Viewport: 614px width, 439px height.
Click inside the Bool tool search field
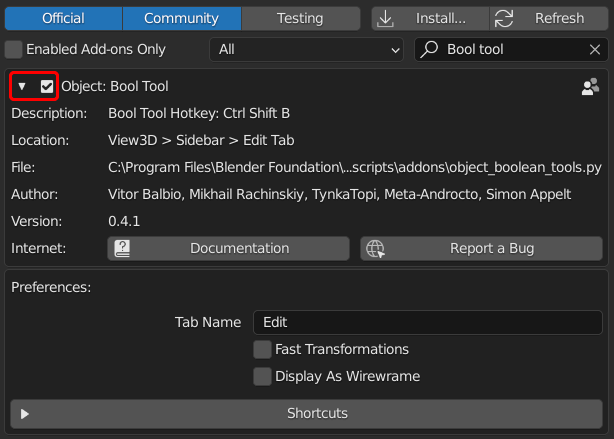click(510, 49)
